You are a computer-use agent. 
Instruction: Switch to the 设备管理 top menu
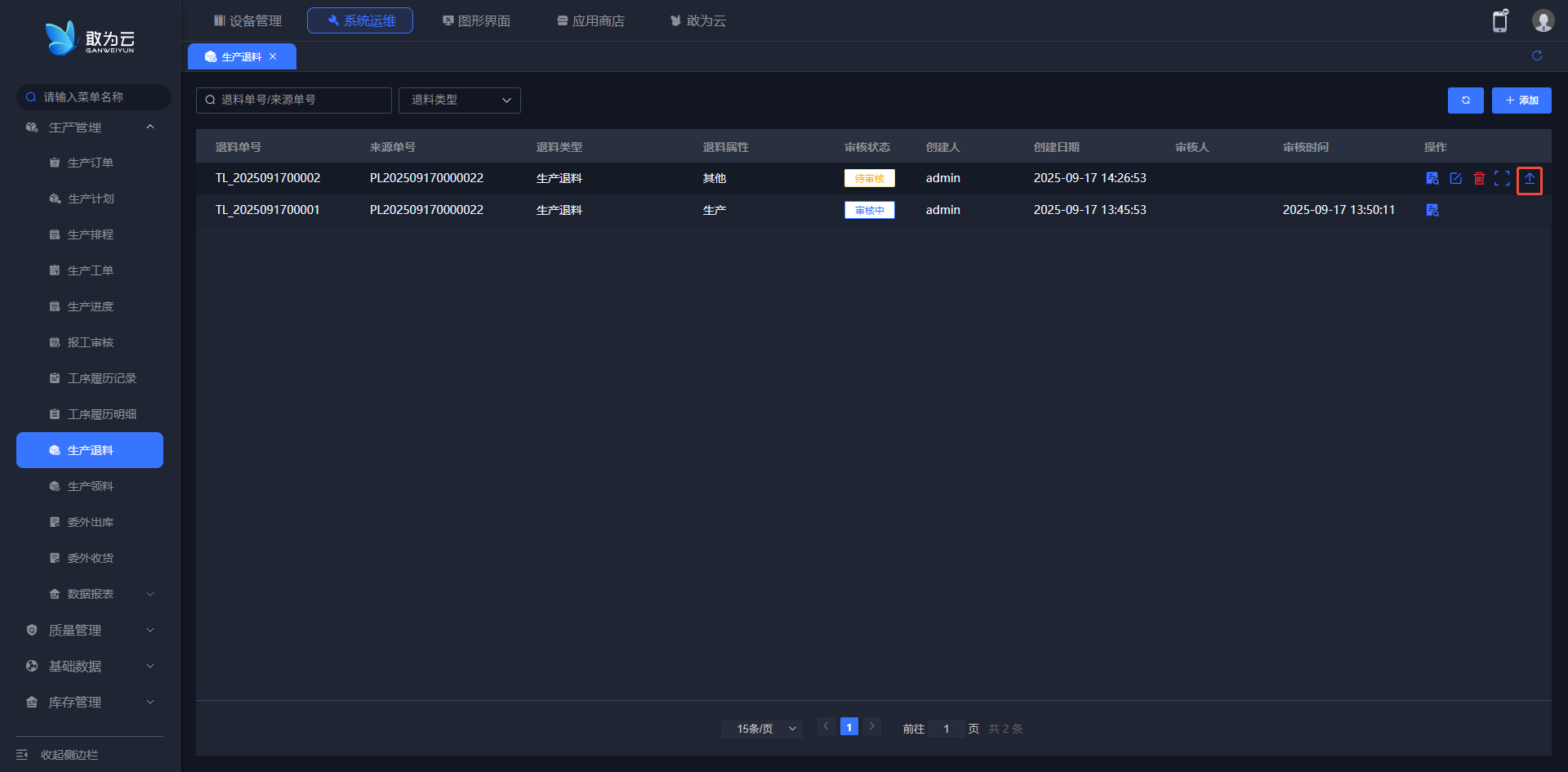click(x=247, y=20)
